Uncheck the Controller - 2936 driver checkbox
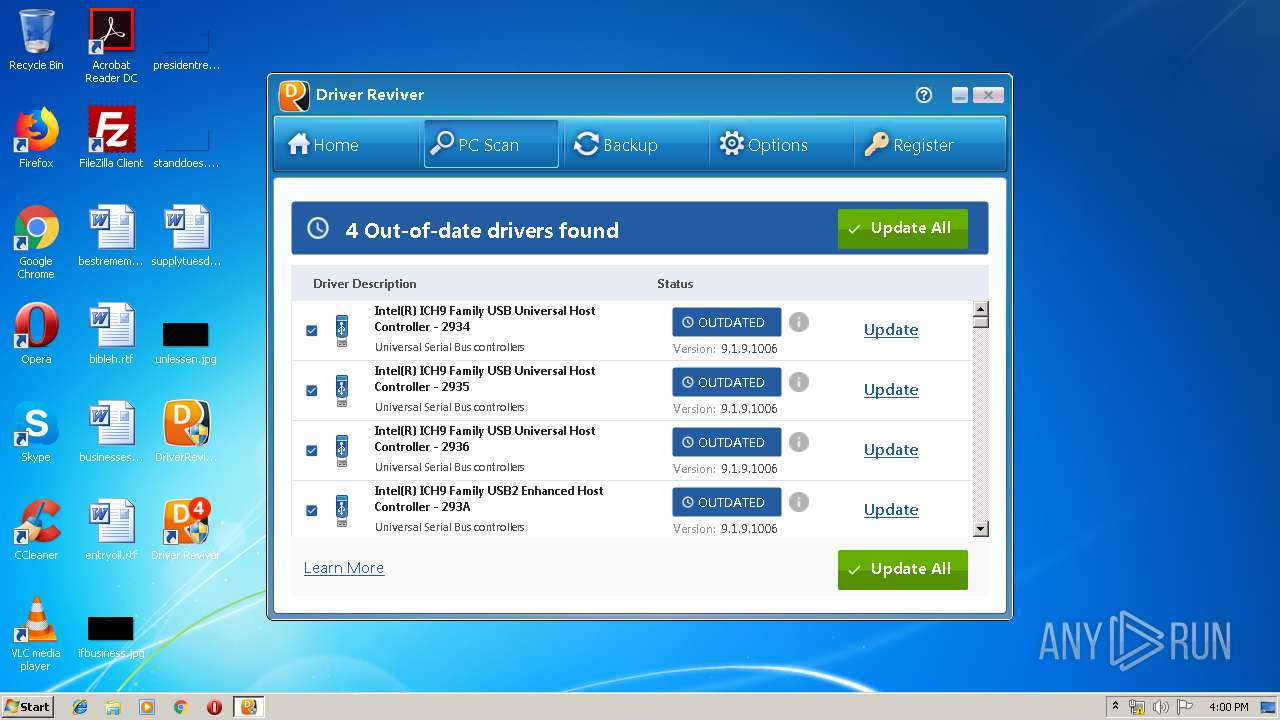 [311, 450]
